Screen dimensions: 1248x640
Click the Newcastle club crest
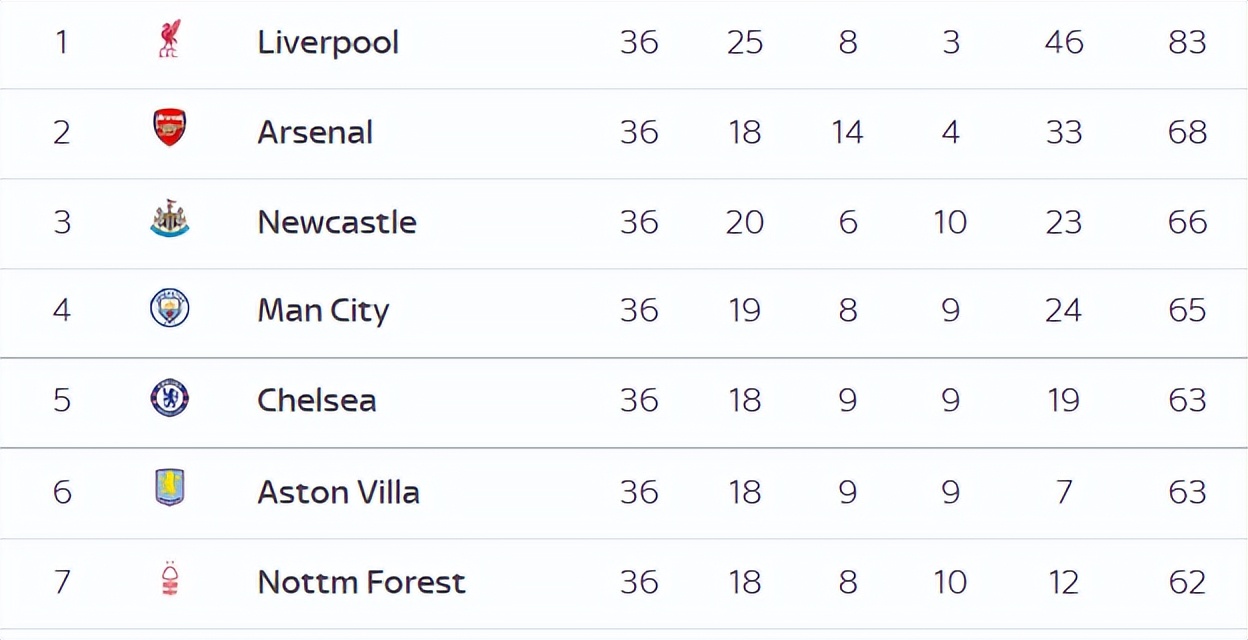(170, 219)
